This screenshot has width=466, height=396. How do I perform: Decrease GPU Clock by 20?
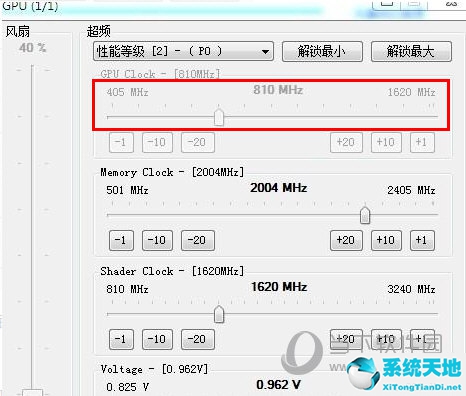(x=198, y=142)
